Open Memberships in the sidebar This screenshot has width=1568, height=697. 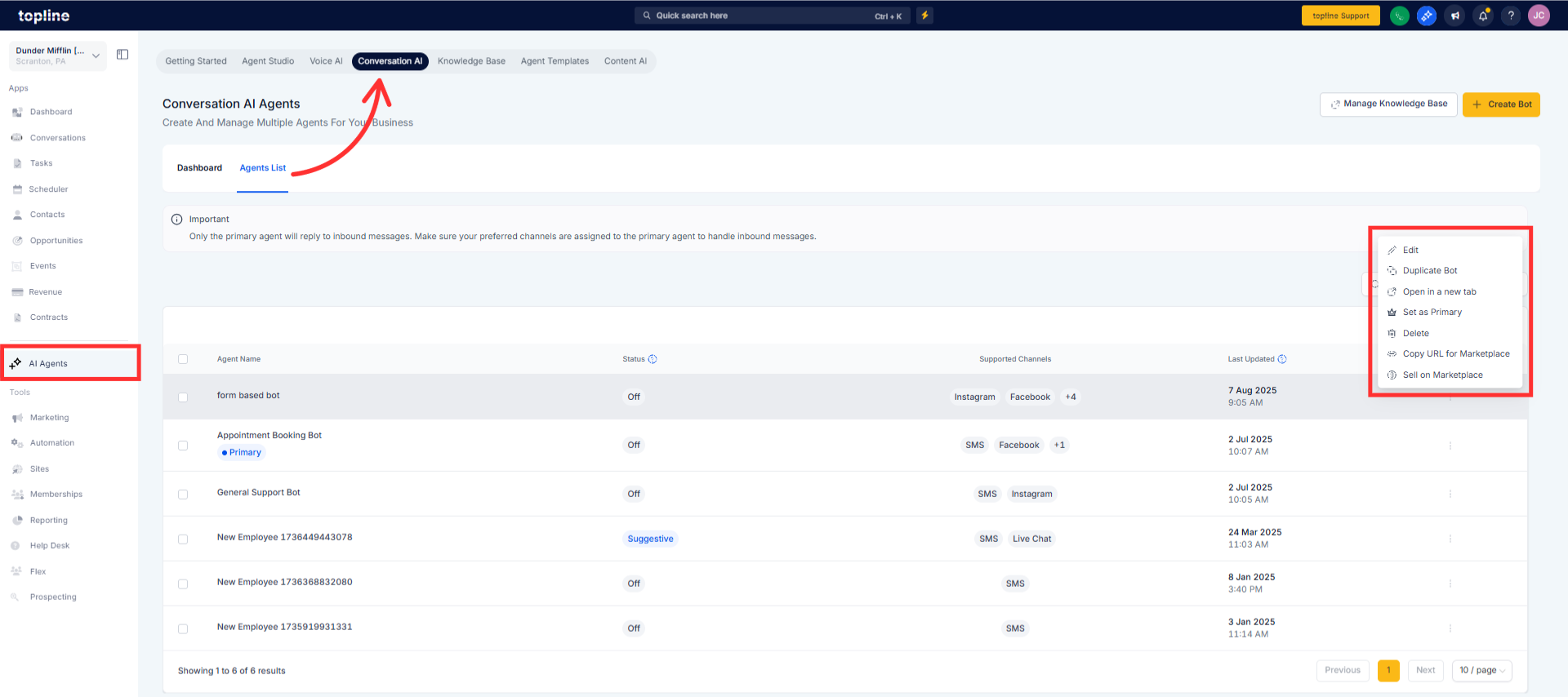[56, 495]
